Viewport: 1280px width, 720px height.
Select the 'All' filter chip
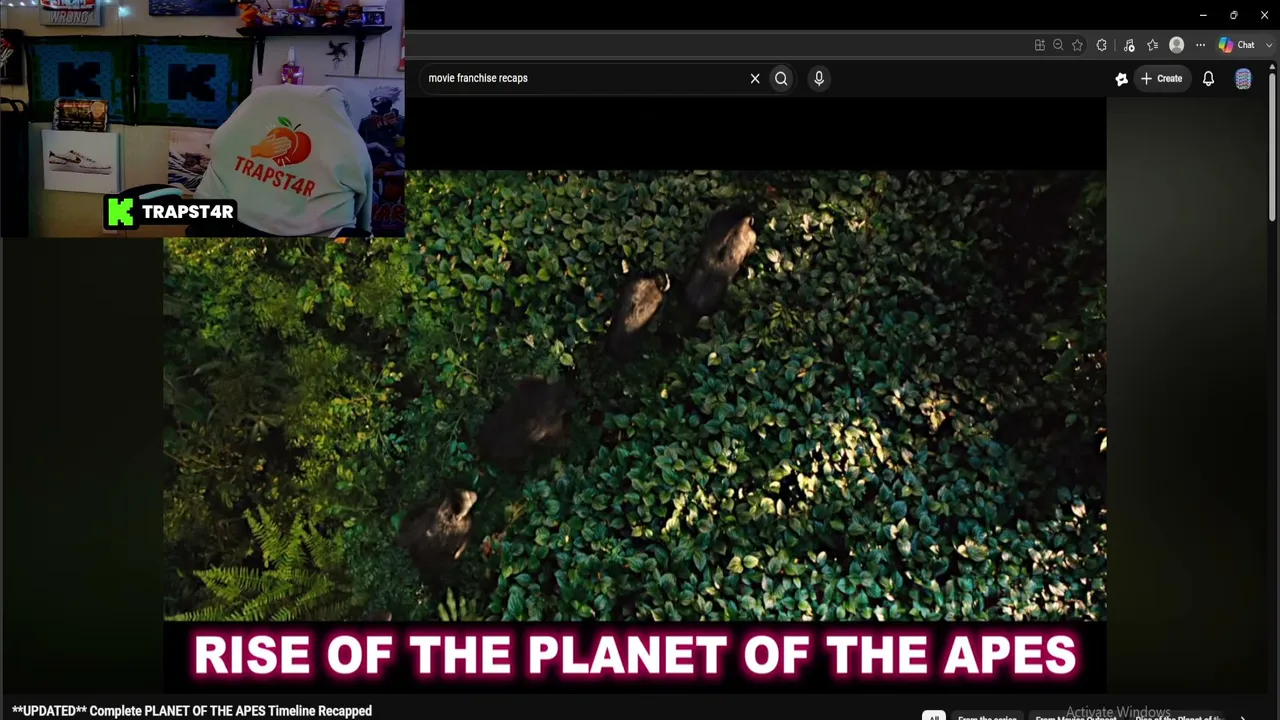pos(933,716)
